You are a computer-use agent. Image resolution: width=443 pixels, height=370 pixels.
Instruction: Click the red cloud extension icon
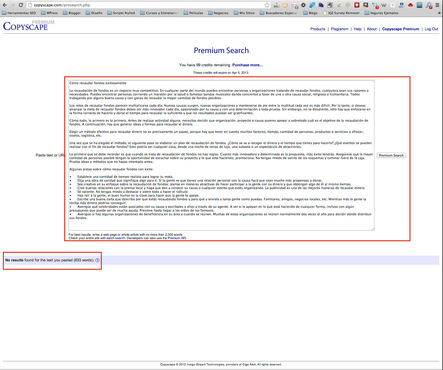(x=410, y=5)
